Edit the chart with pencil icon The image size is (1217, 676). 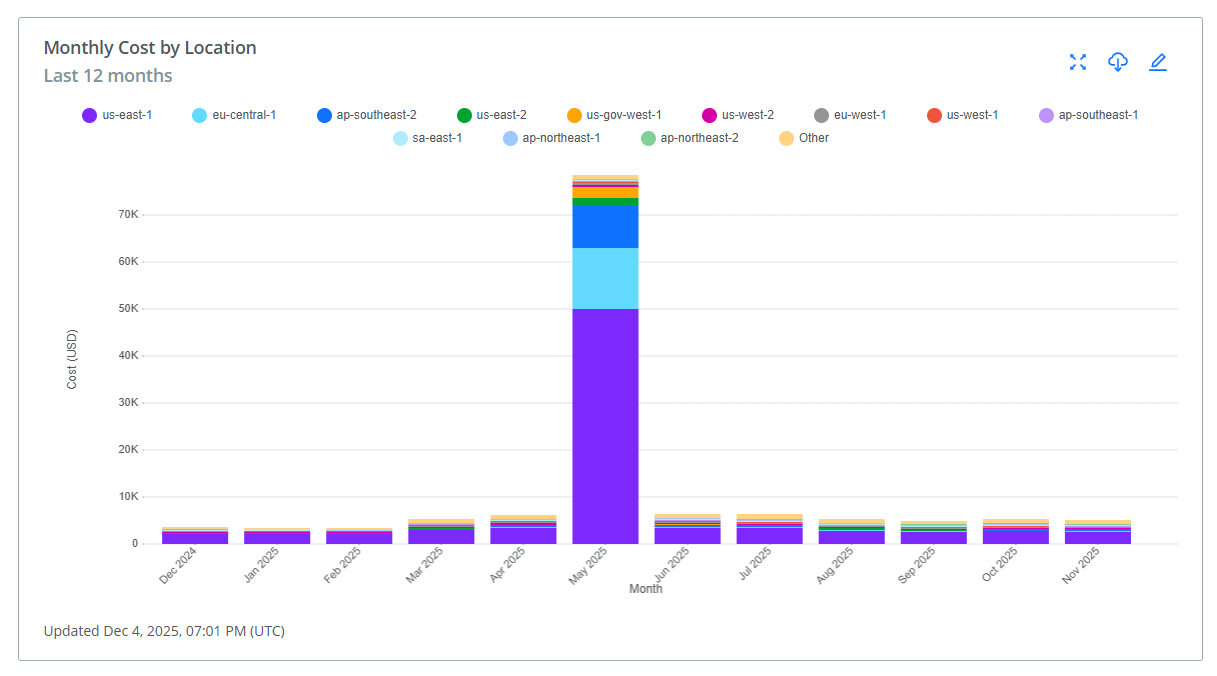click(1157, 62)
